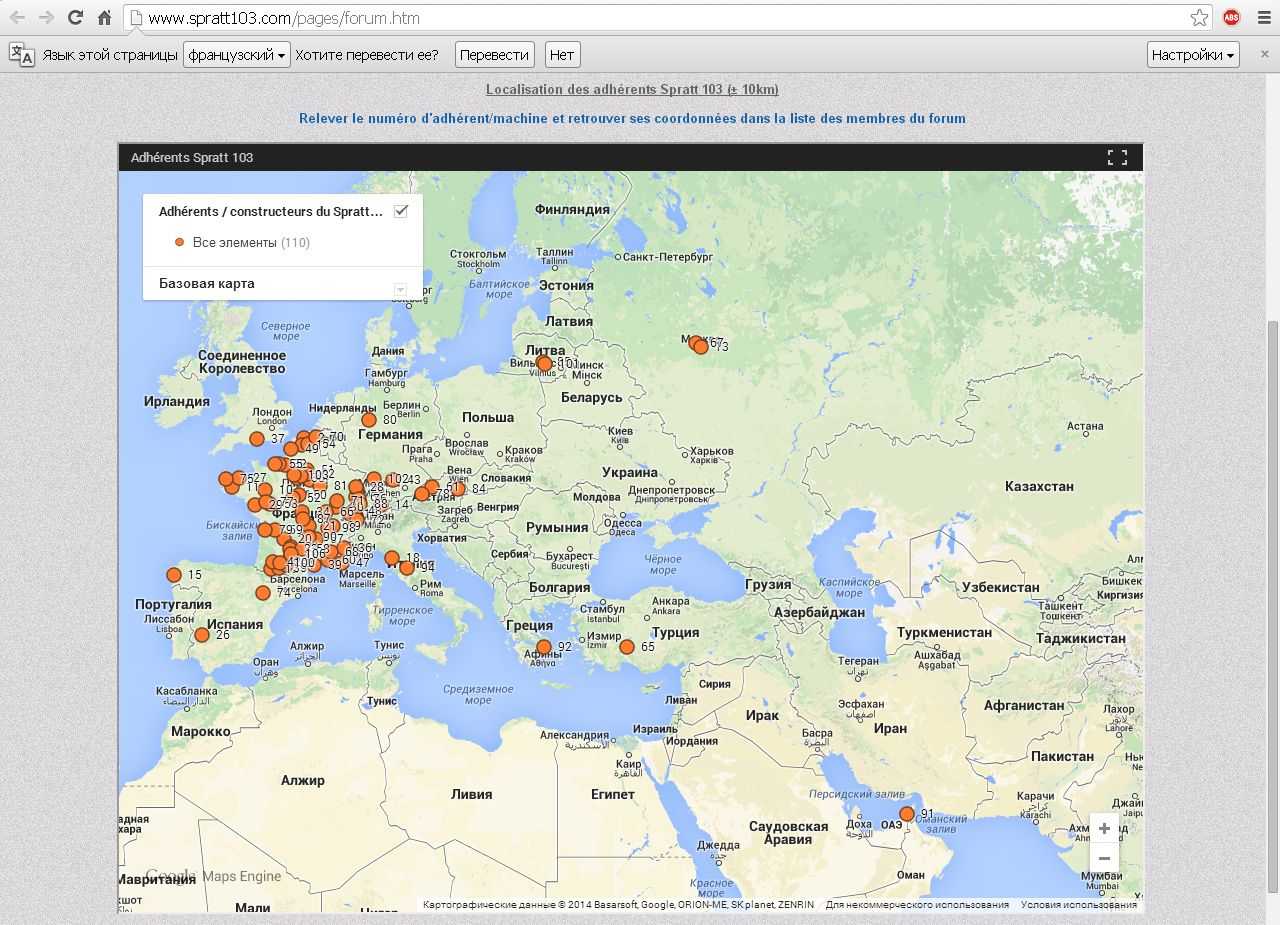Viewport: 1280px width, 925px height.
Task: Select map marker labeled 73 near Moscow
Action: [x=701, y=346]
